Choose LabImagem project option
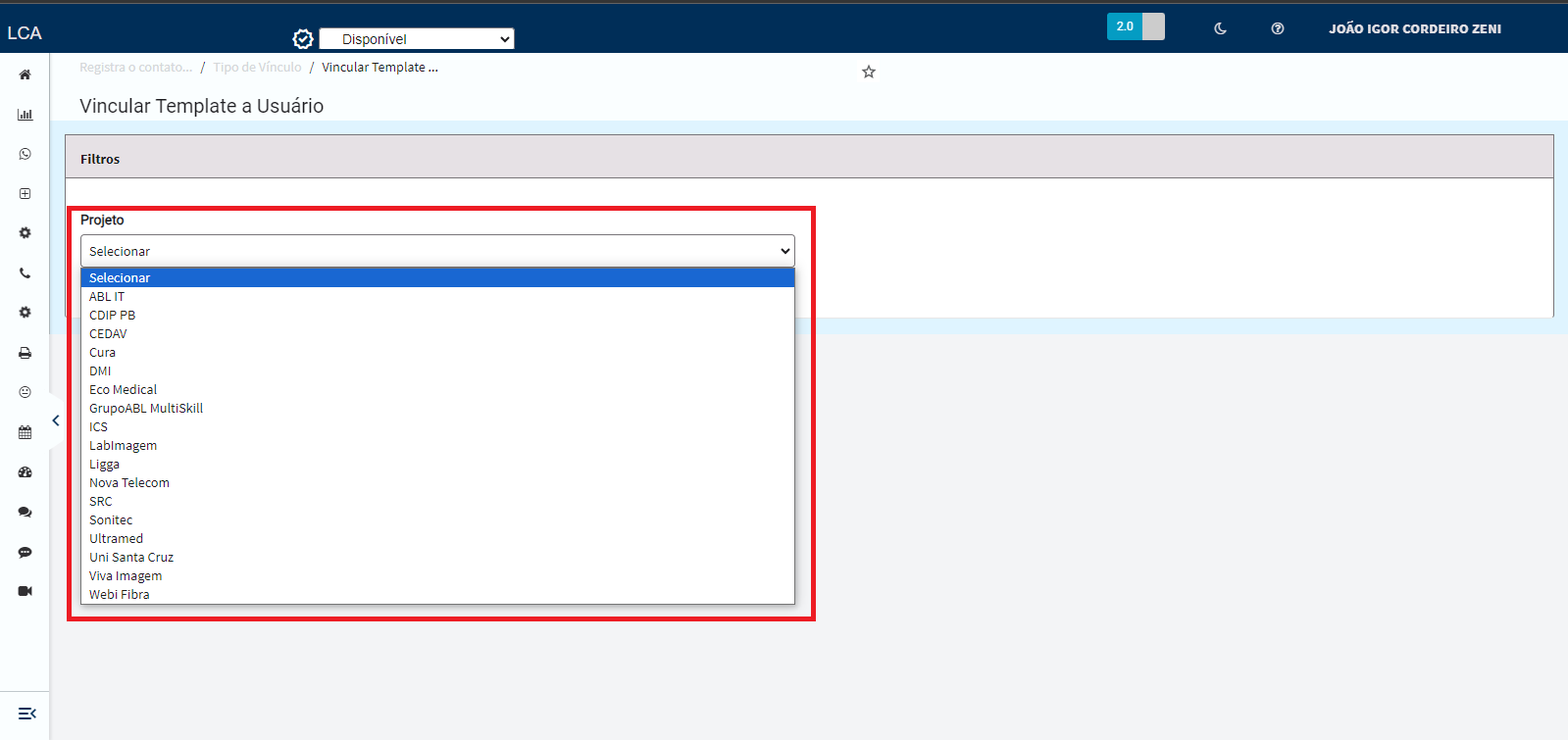Screen dimensions: 1568x740 (x=437, y=445)
